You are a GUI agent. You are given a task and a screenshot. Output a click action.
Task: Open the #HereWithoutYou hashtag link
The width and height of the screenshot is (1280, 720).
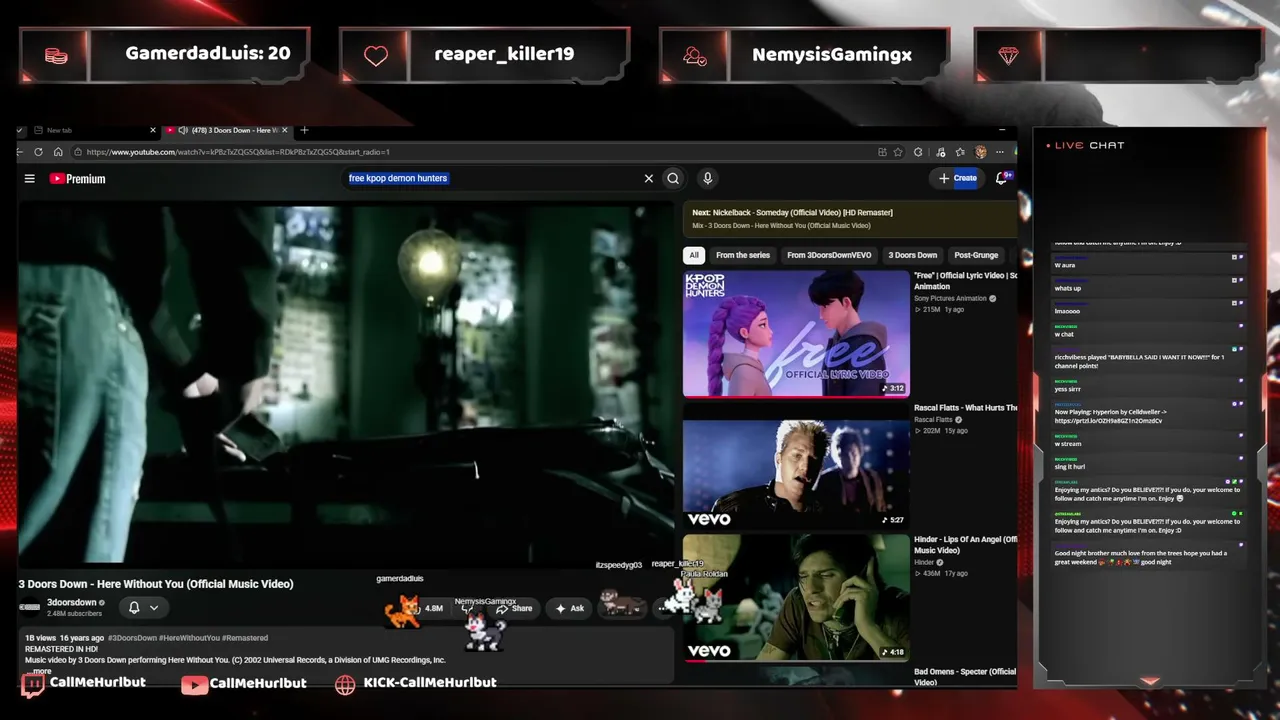(x=189, y=638)
